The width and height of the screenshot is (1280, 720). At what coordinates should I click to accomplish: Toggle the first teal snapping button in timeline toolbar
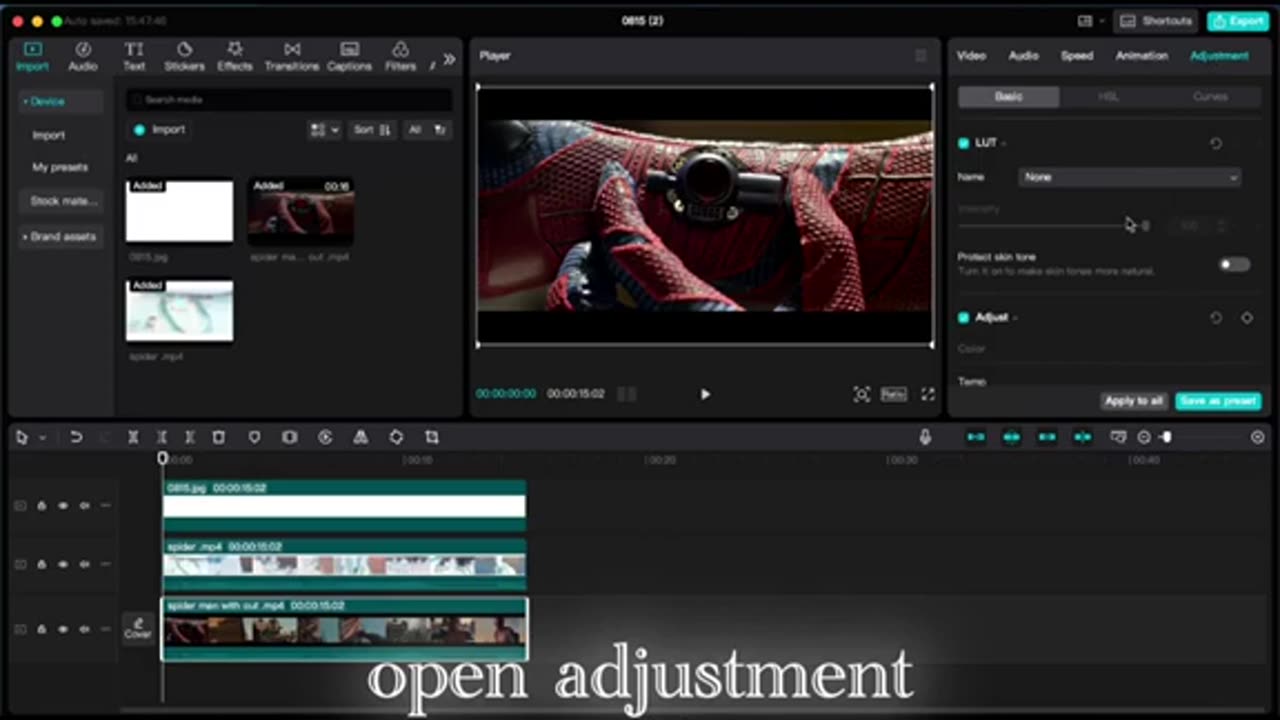[x=976, y=437]
